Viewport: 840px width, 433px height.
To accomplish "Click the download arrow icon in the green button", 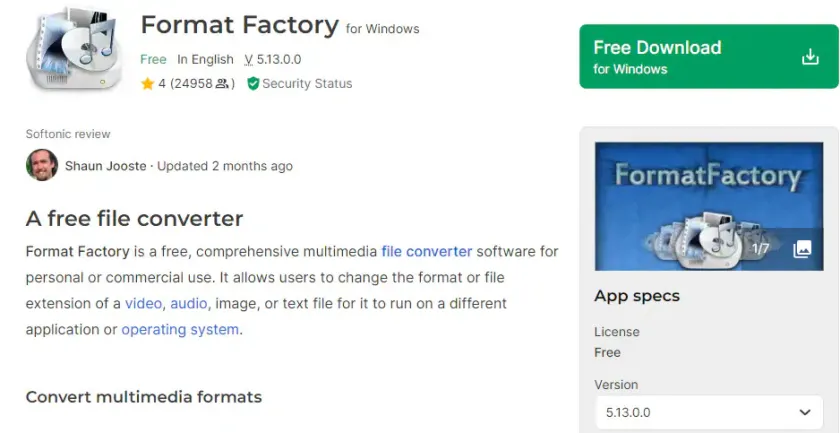I will [810, 57].
